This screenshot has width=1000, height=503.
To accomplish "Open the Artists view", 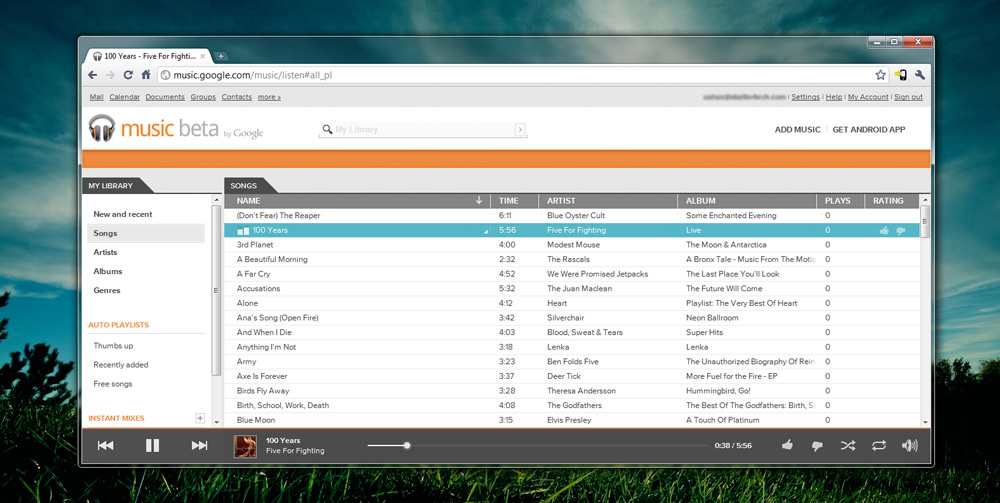I will pos(105,252).
